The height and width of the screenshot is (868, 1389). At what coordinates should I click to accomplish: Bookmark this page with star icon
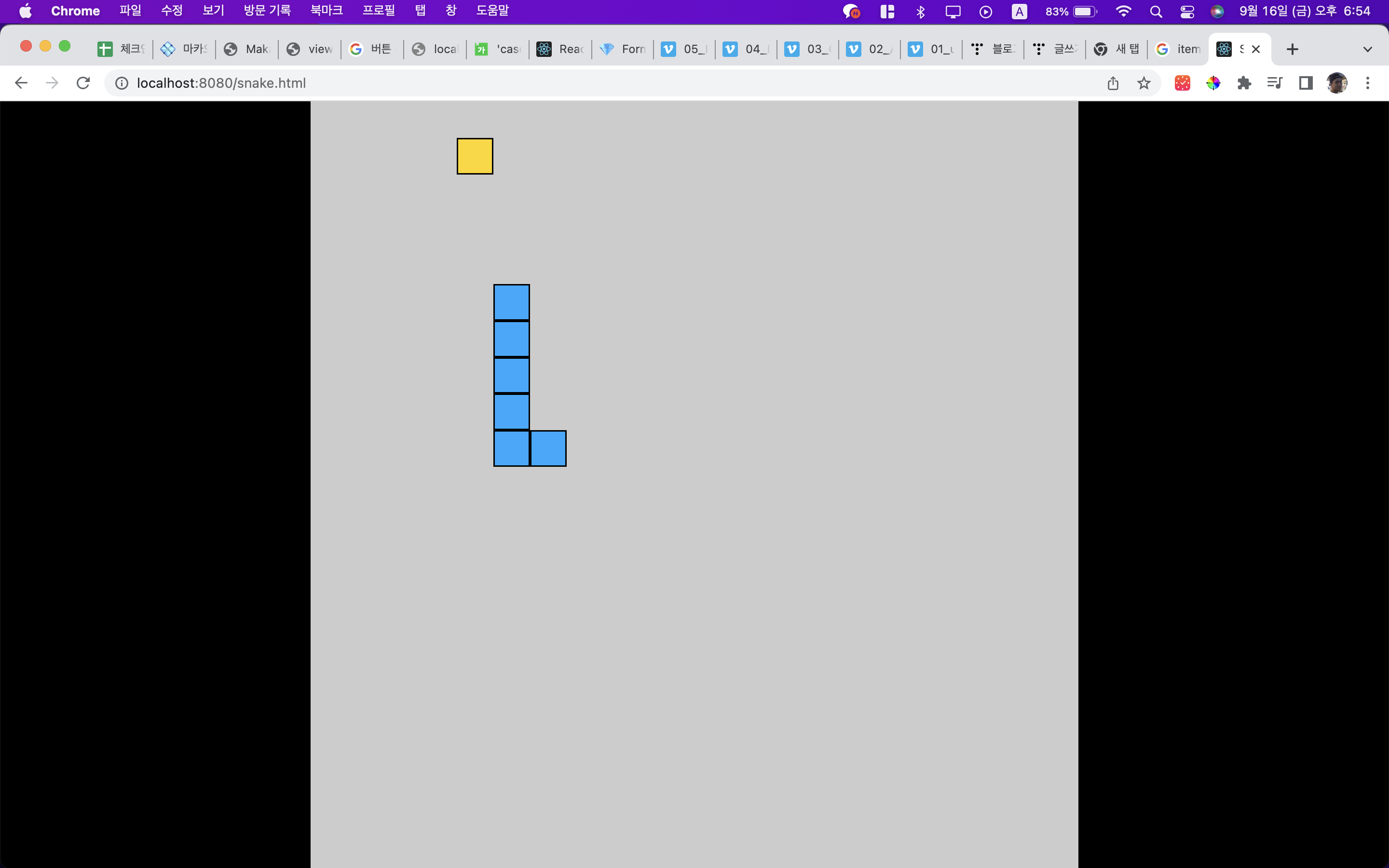coord(1144,83)
